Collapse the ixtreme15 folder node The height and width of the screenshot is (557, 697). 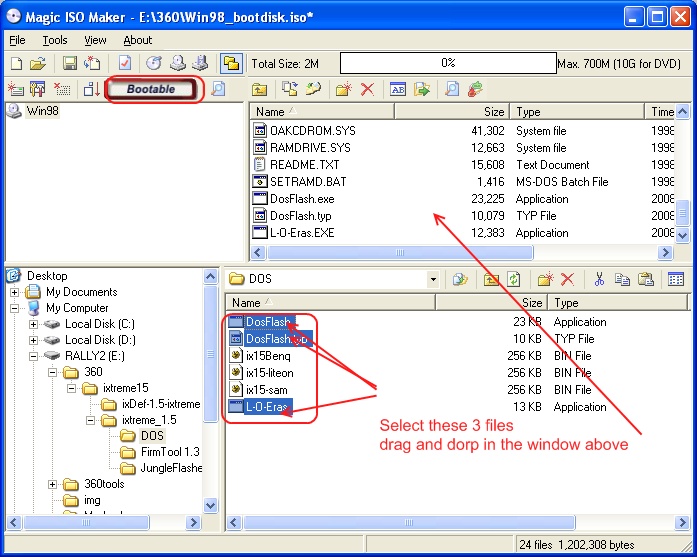[x=71, y=388]
